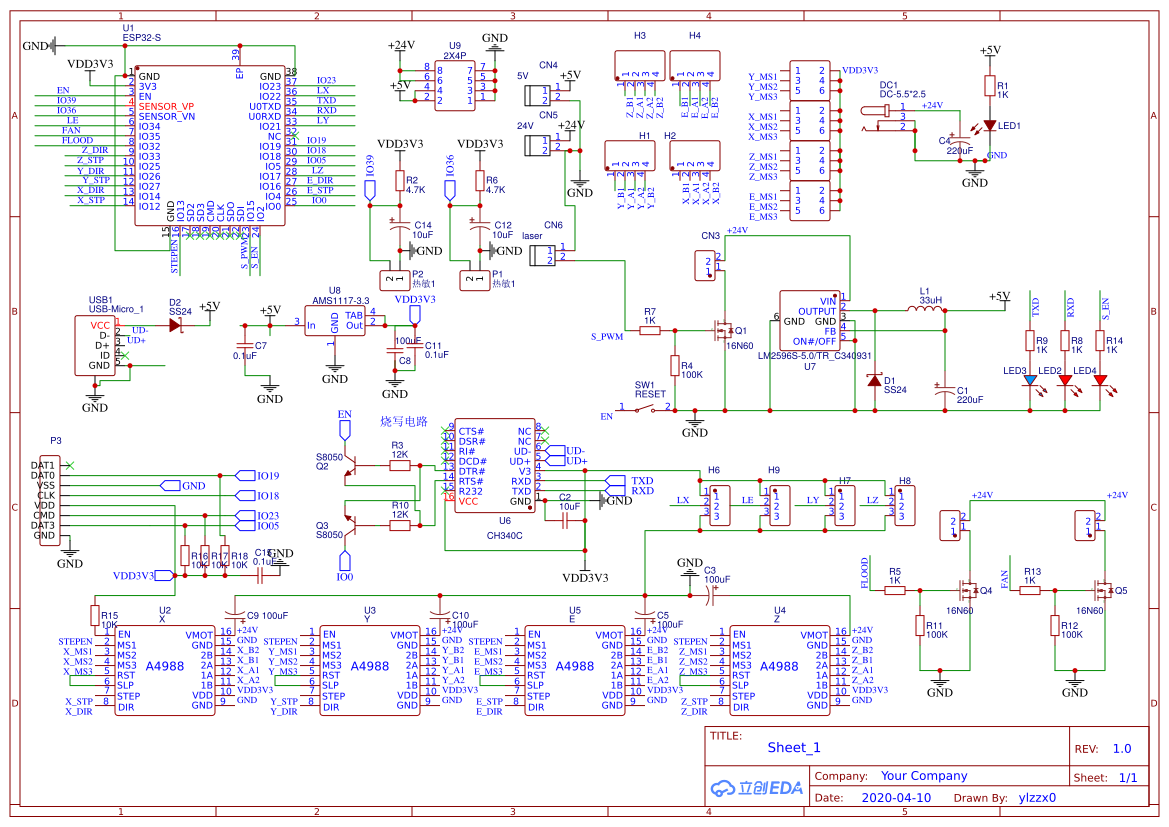Select the AMS1117-3.3 regulator U8
This screenshot has height=827, width=1169.
tap(335, 321)
